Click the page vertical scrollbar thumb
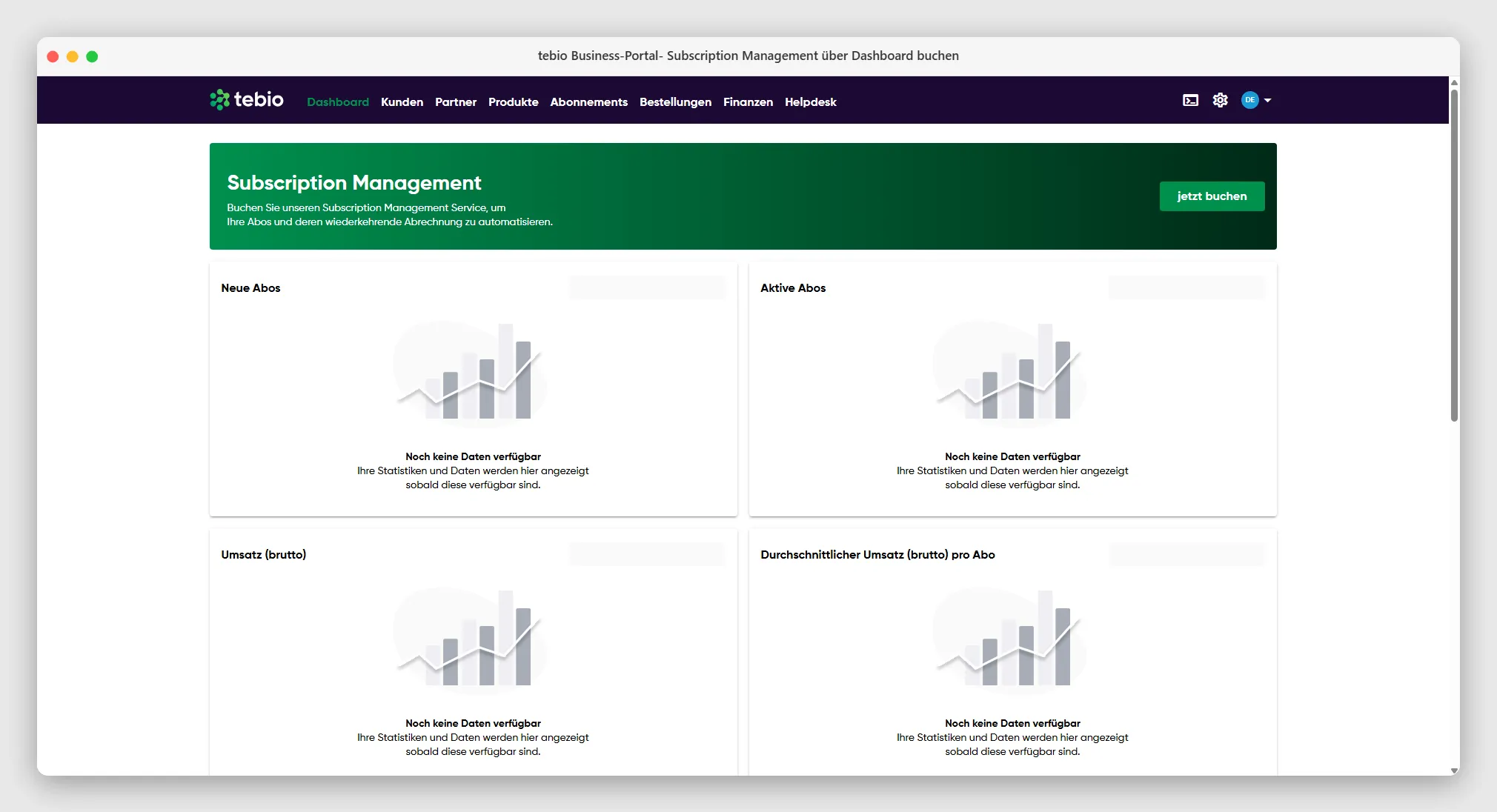Image resolution: width=1497 pixels, height=812 pixels. [1454, 256]
